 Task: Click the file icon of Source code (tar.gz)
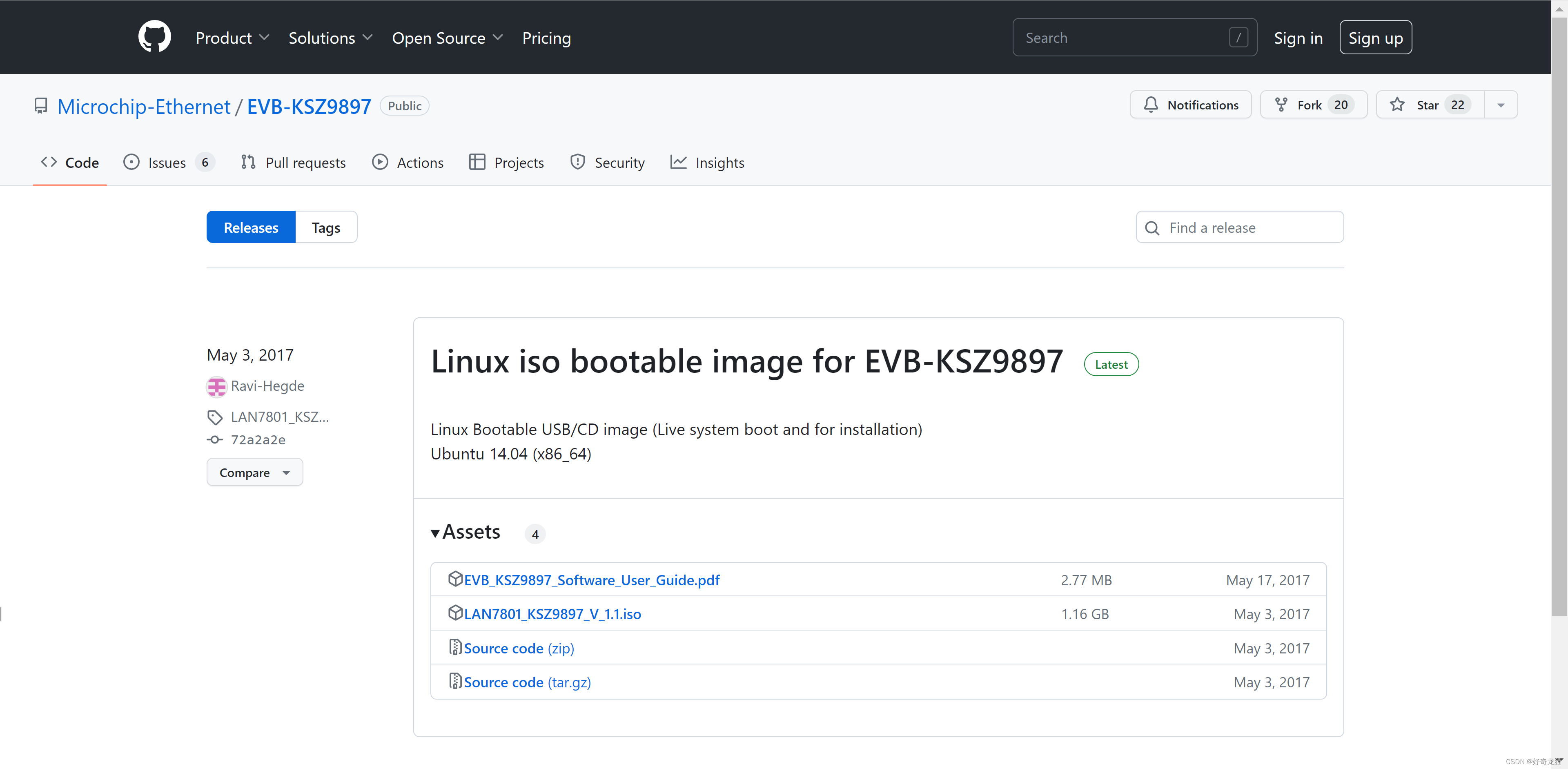(x=455, y=681)
